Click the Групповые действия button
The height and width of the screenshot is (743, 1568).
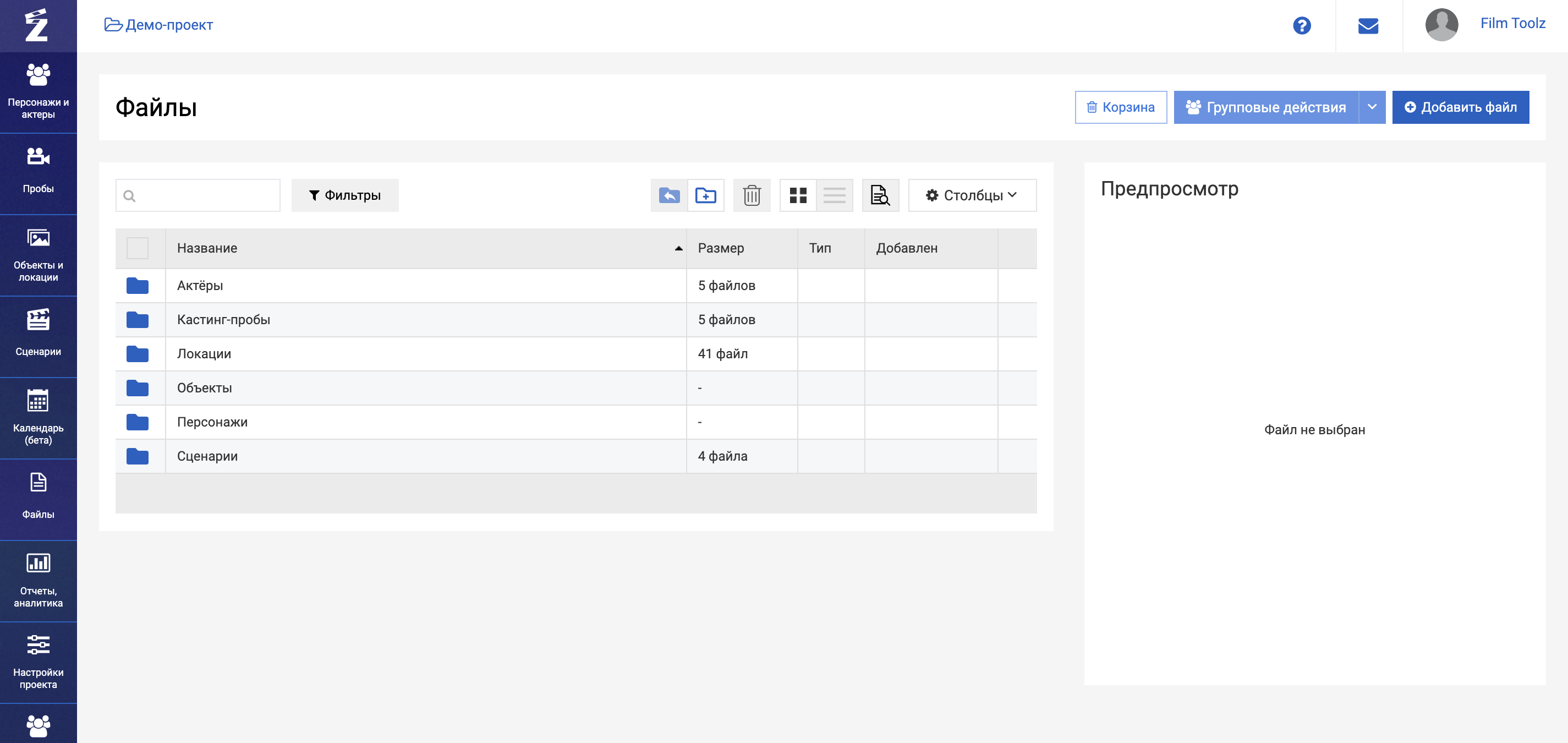tap(1265, 107)
